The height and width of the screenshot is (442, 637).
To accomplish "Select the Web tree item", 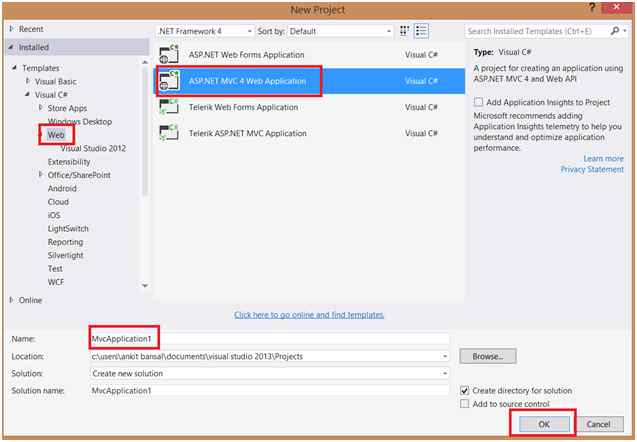I will point(56,135).
